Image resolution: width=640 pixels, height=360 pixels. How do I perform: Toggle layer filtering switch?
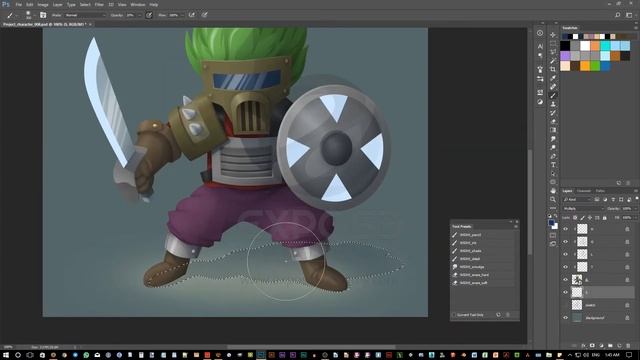(637, 199)
